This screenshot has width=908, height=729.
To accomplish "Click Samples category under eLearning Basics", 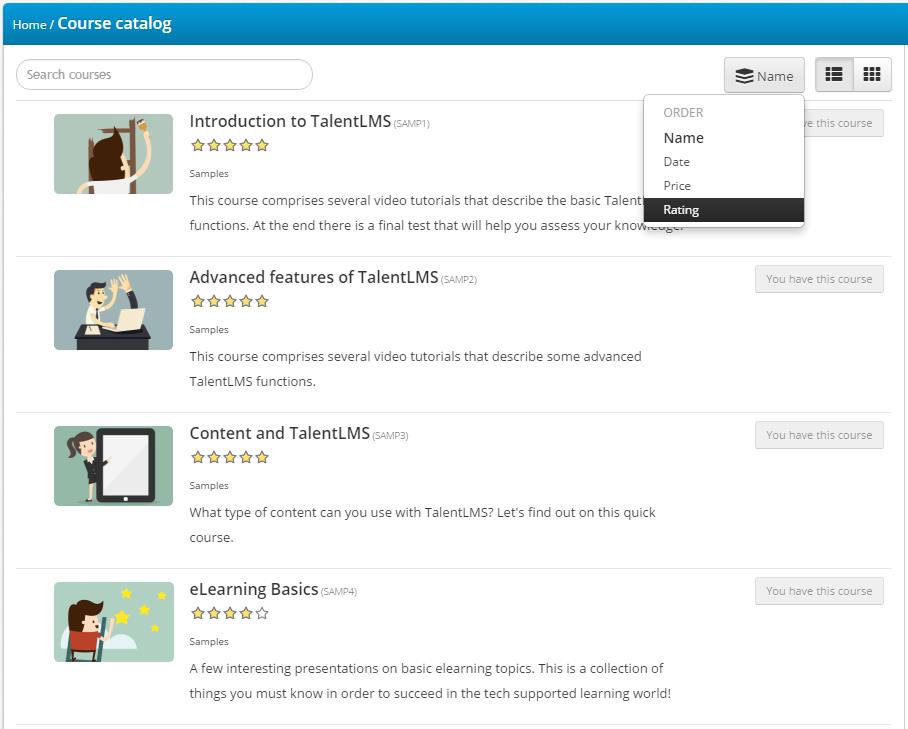I will [209, 642].
